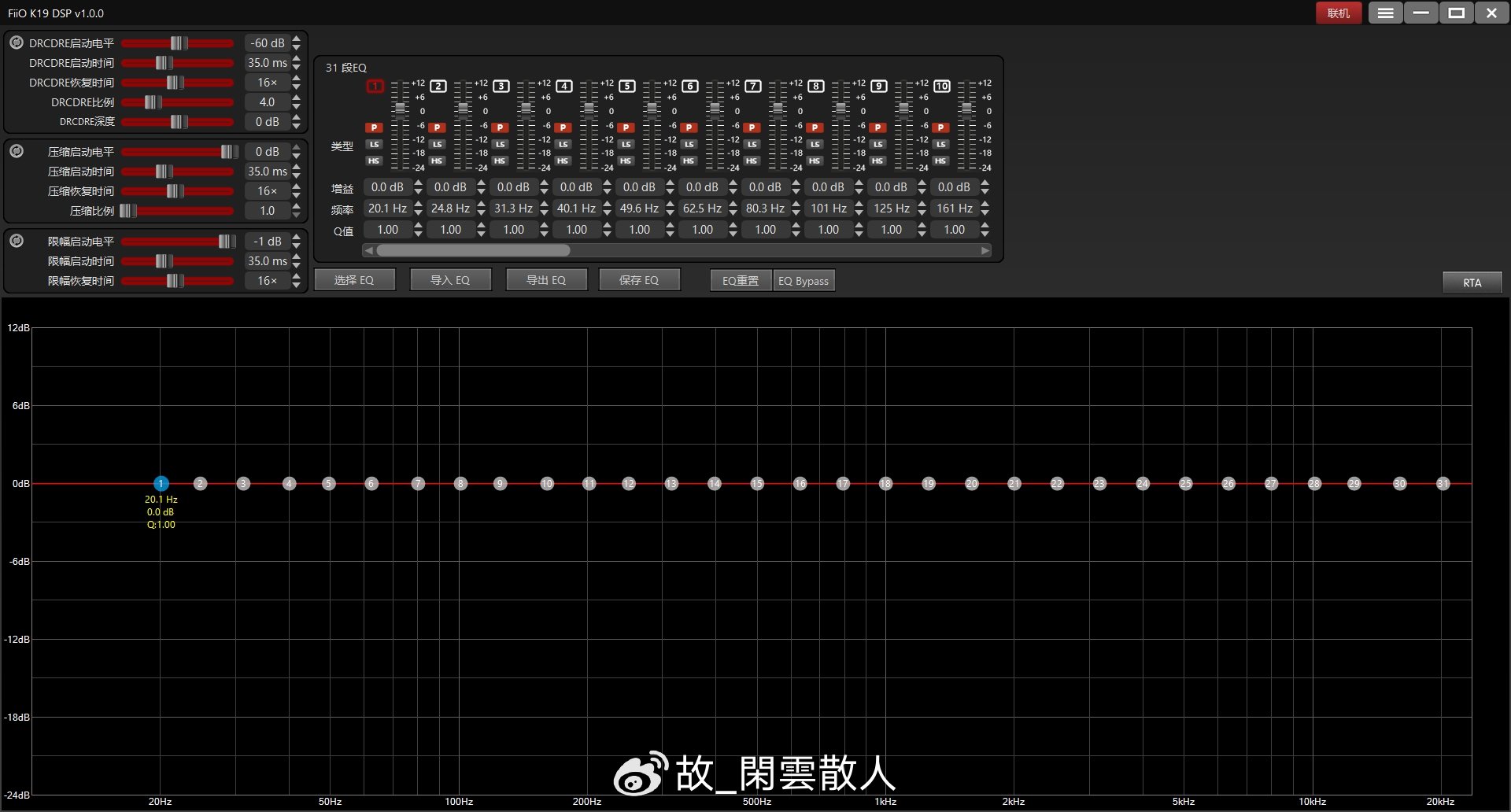Open the 选择 EQ preset selector
This screenshot has width=1511, height=812.
pos(354,280)
